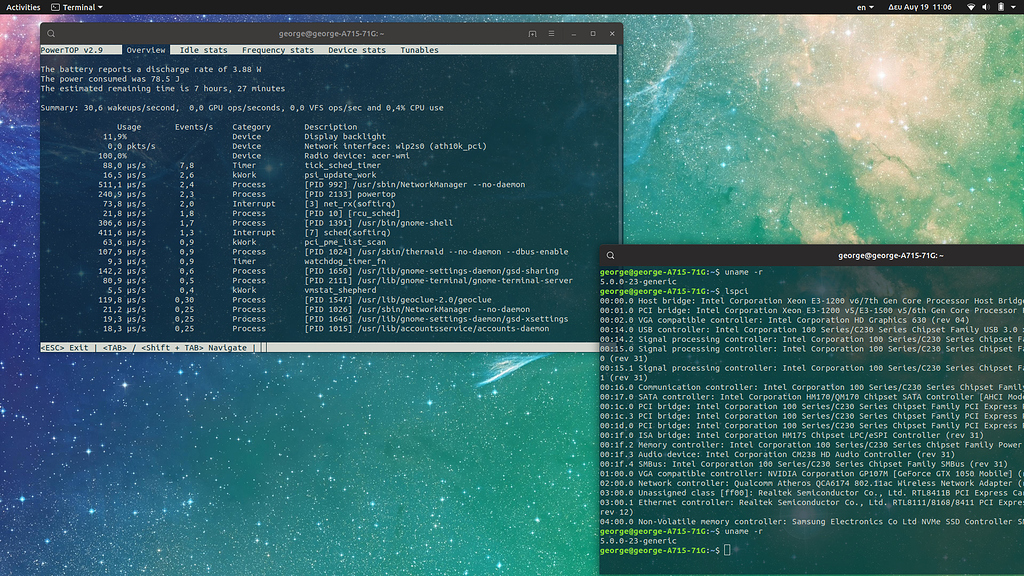Open the hamburger menu of the PowerTOP terminal
Screen dimensions: 1024x576
coord(551,34)
